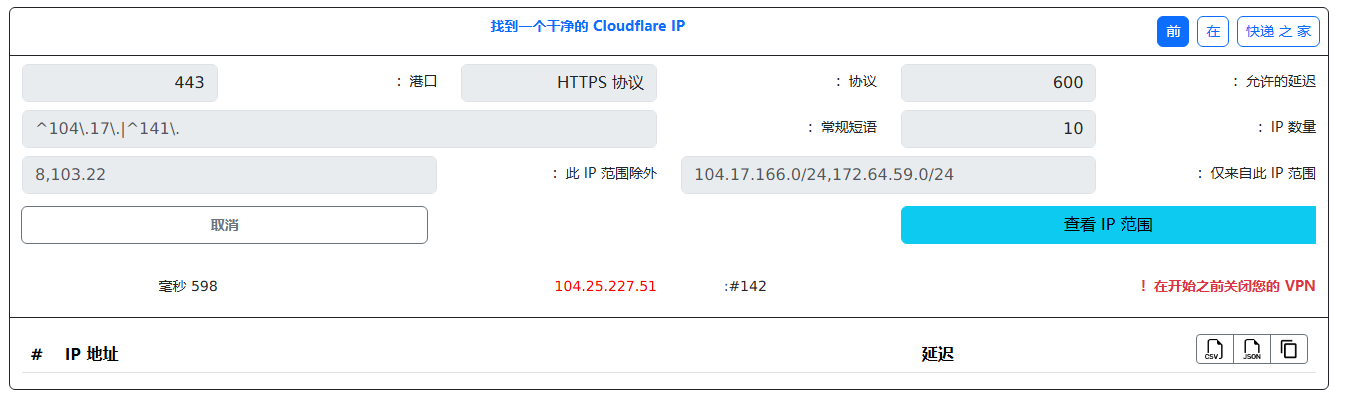This screenshot has width=1346, height=416.
Task: Click the IP count field showing 10
Action: point(997,129)
